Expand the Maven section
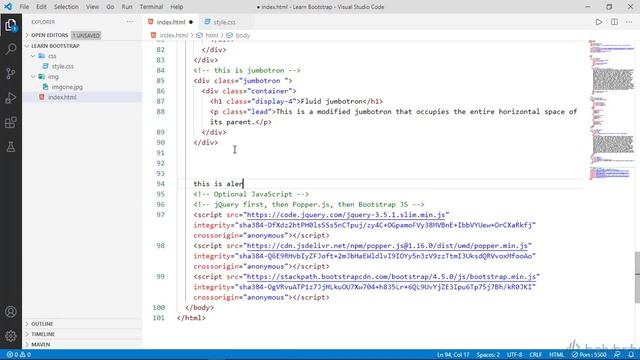The width and height of the screenshot is (640, 360). click(40, 344)
